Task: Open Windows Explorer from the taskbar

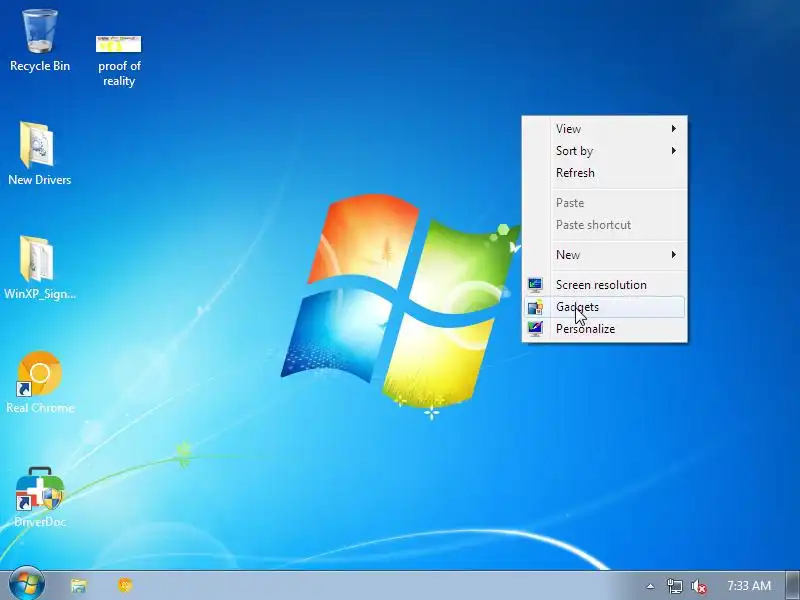Action: click(79, 585)
